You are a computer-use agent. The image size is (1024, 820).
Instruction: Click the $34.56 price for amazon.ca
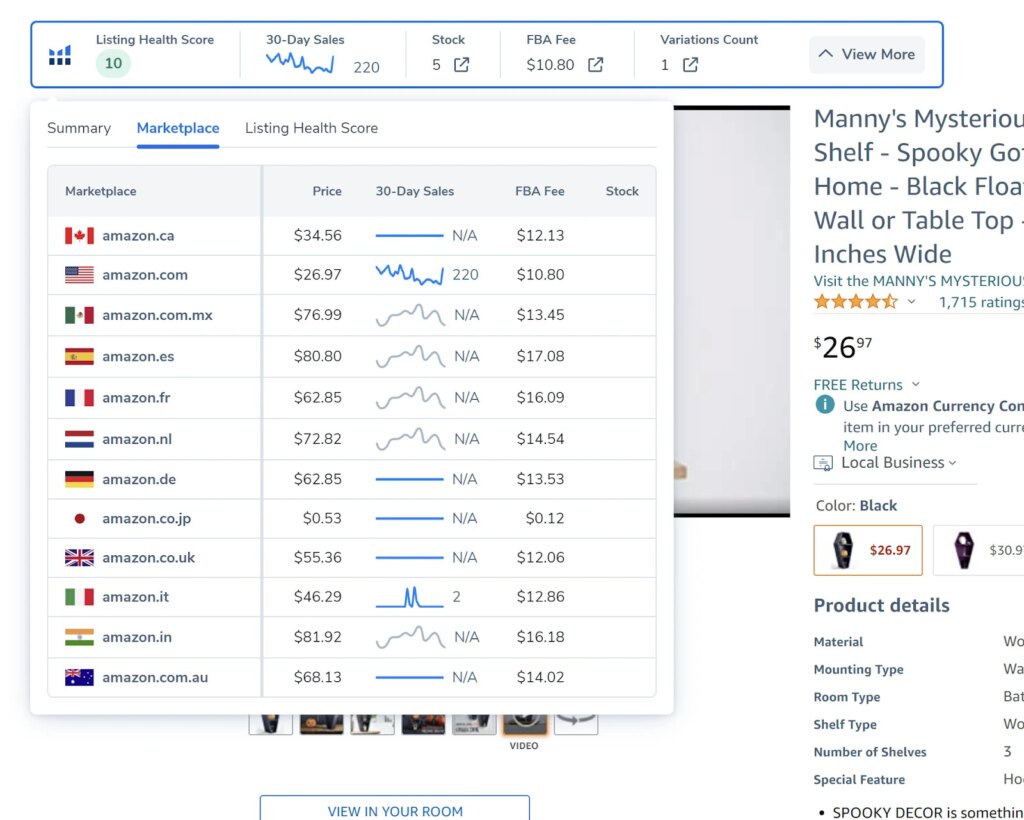317,236
